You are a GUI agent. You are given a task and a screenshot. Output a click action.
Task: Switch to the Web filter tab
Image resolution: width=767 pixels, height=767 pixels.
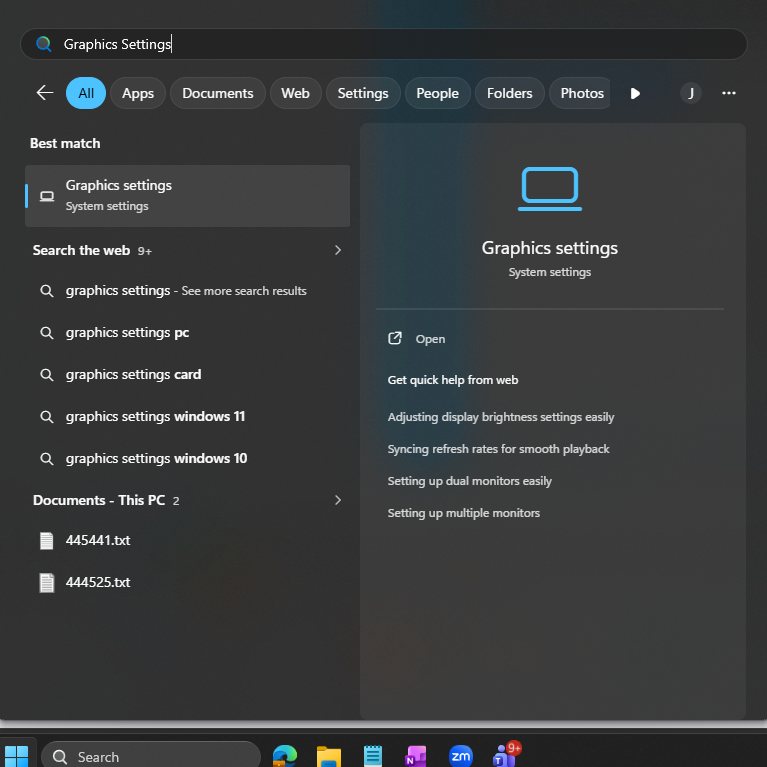(x=295, y=93)
